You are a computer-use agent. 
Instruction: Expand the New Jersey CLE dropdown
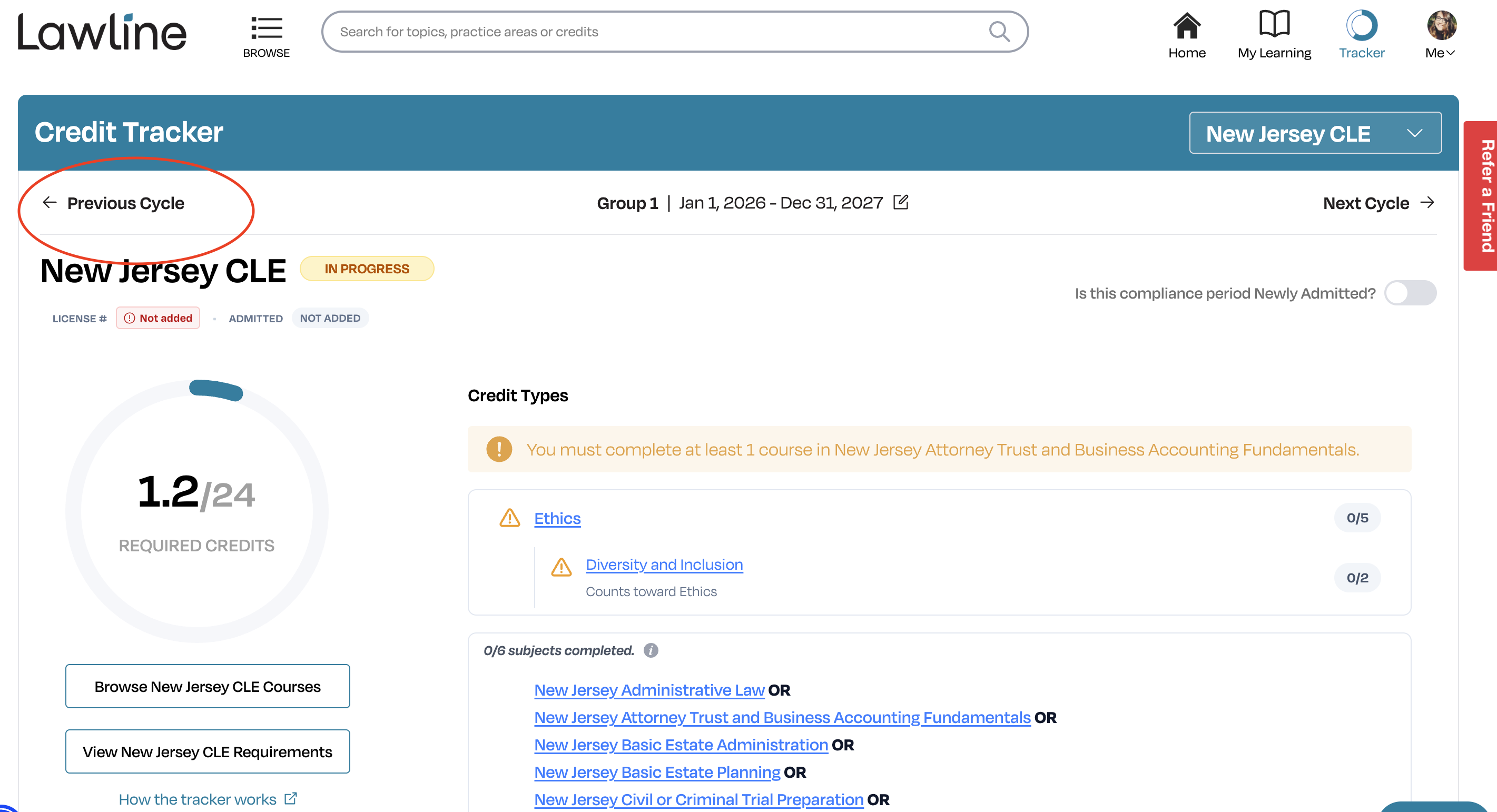click(x=1315, y=133)
